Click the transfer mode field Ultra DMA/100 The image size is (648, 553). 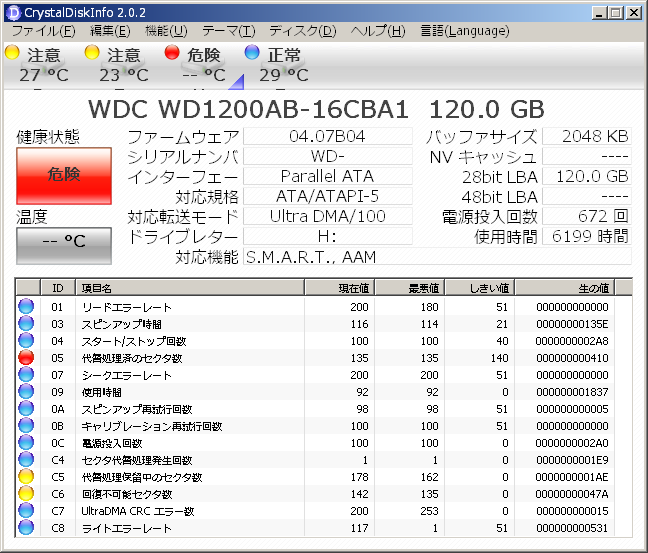point(328,216)
